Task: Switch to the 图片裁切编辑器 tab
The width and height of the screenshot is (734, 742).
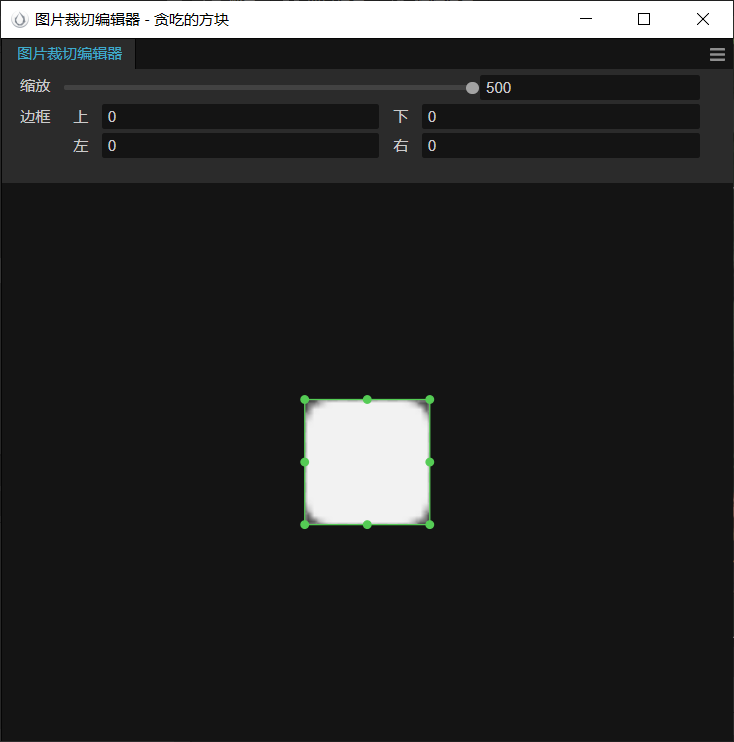Action: click(x=69, y=53)
